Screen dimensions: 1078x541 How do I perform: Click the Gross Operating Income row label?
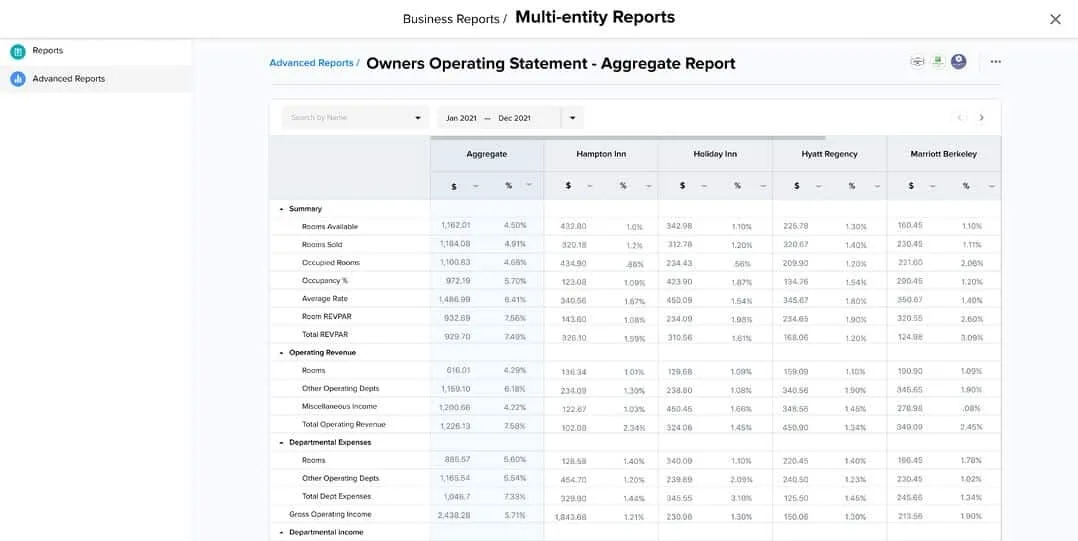coord(330,514)
